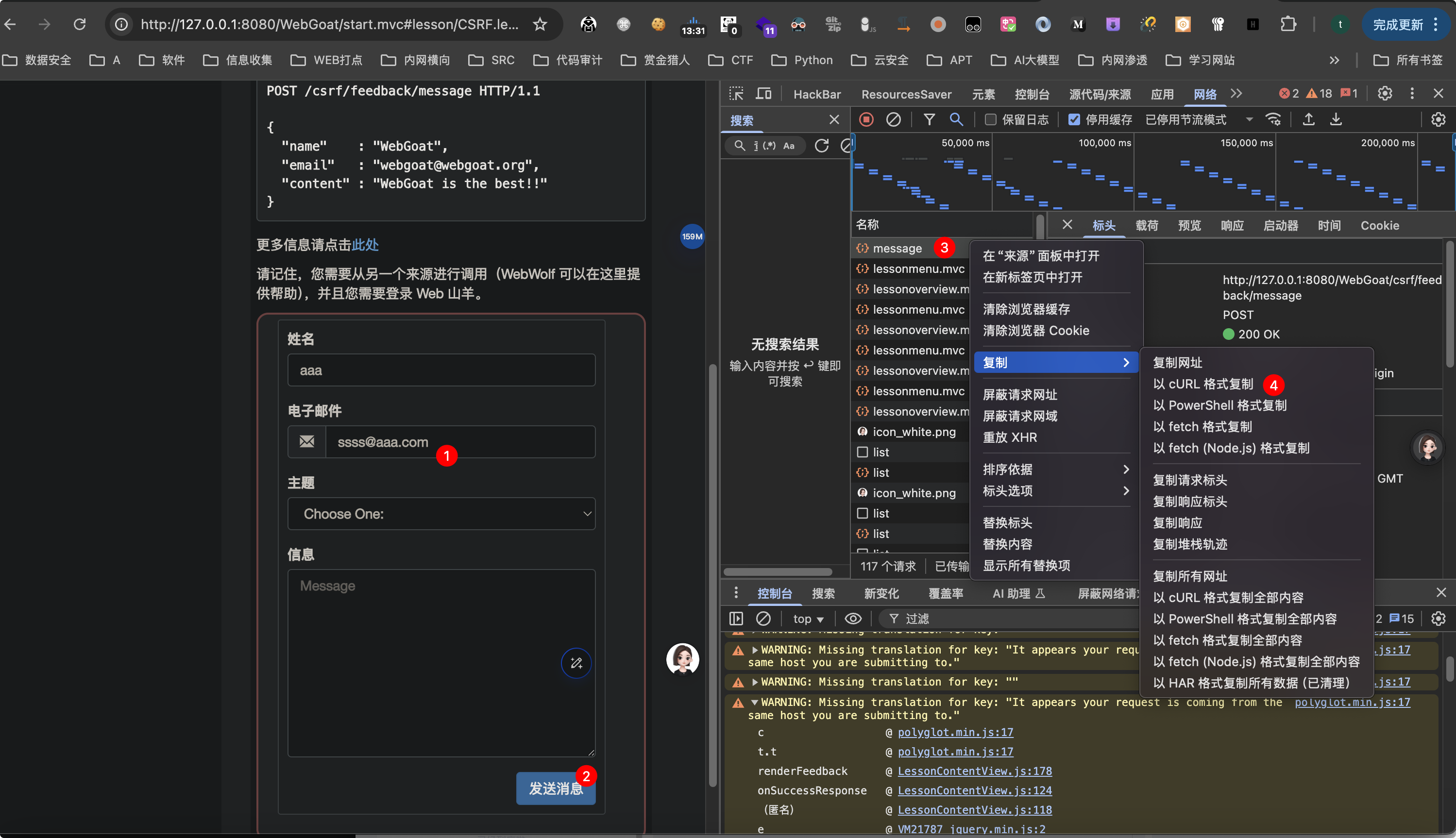Expand the Missing translation key "" warning
This screenshot has width=1456, height=838.
[754, 682]
